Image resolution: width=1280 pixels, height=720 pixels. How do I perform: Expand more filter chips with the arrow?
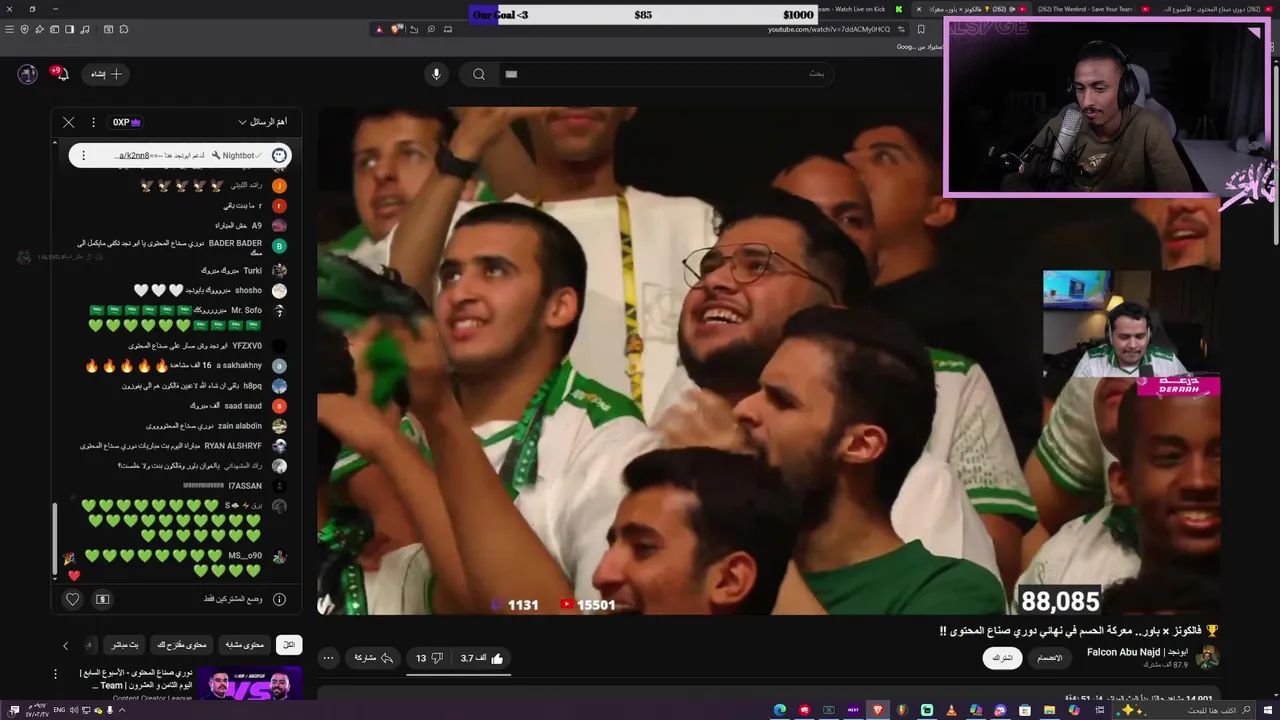pyautogui.click(x=66, y=646)
